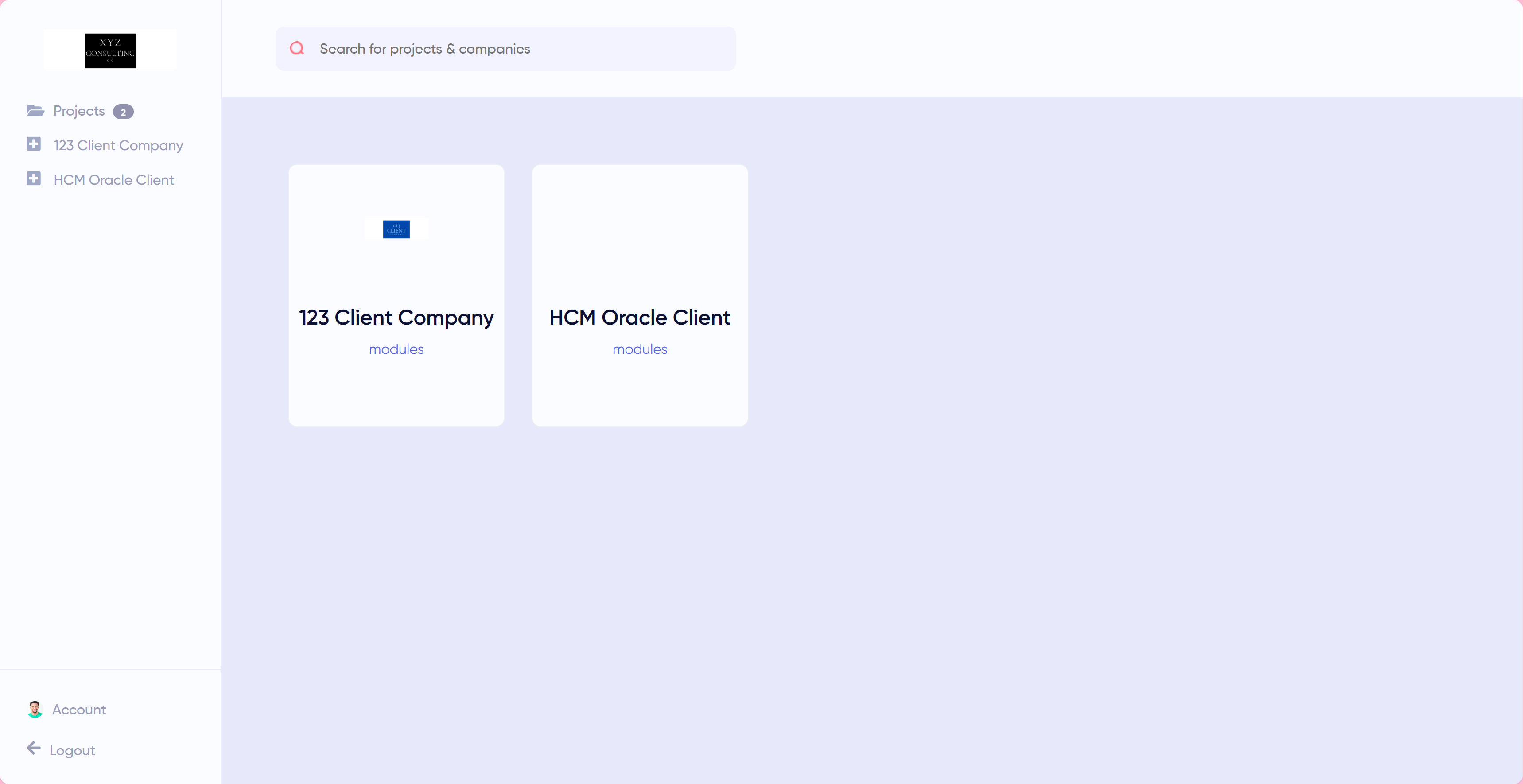Open Projects in the sidebar

pyautogui.click(x=79, y=111)
